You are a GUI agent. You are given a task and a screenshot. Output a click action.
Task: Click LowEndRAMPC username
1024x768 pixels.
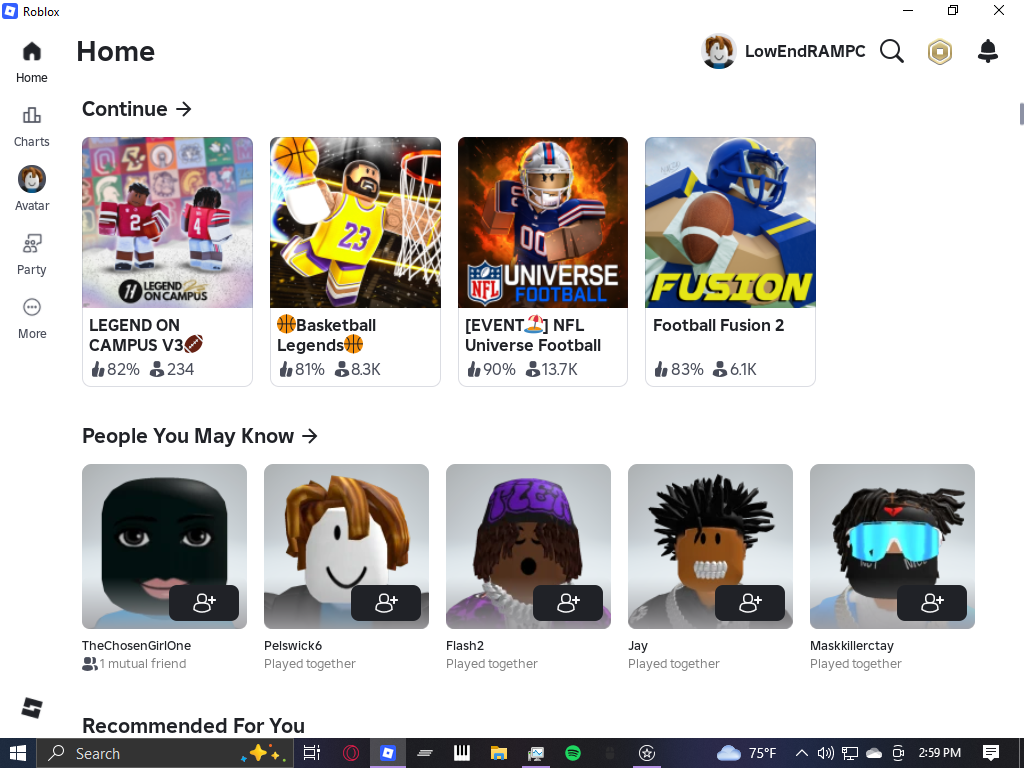pyautogui.click(x=805, y=52)
